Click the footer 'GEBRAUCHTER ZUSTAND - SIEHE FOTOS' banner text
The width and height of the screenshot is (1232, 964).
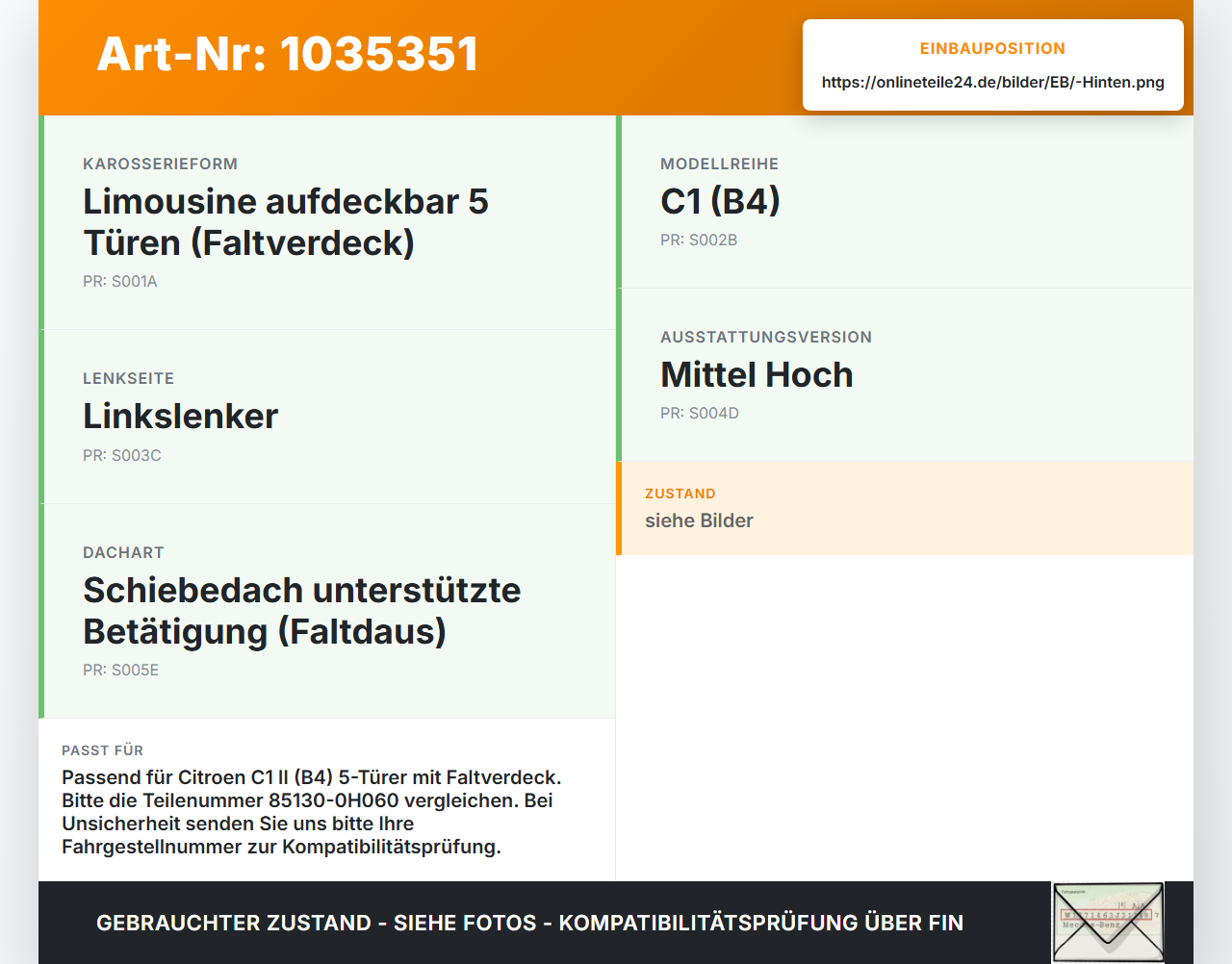tap(529, 924)
